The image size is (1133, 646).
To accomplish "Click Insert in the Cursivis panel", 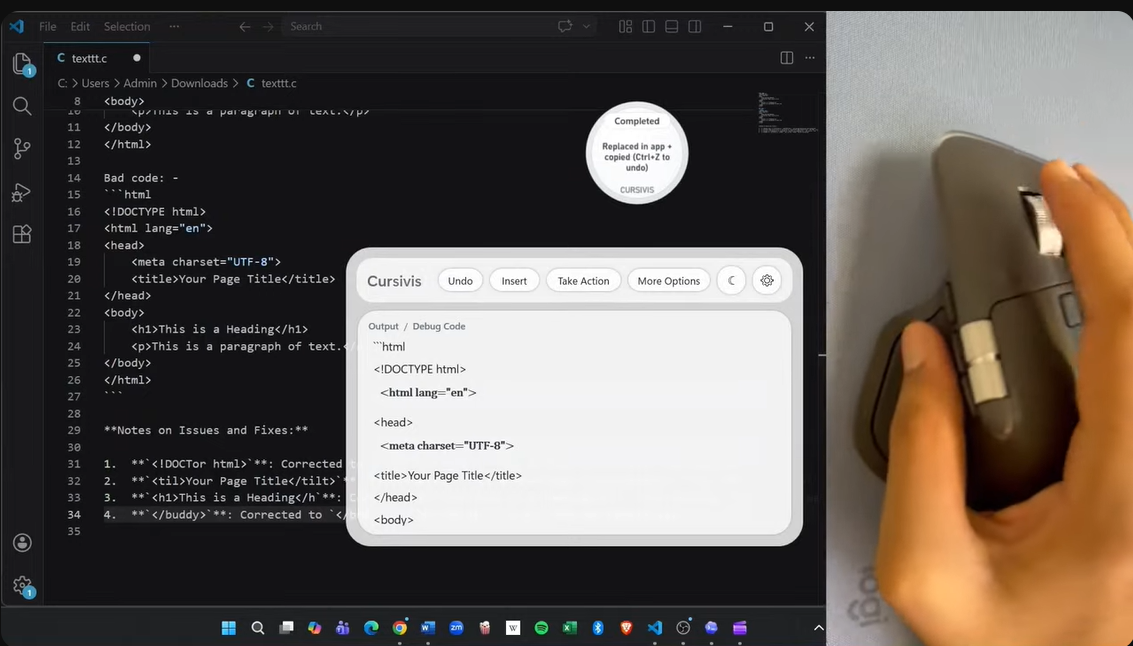I will [x=514, y=281].
